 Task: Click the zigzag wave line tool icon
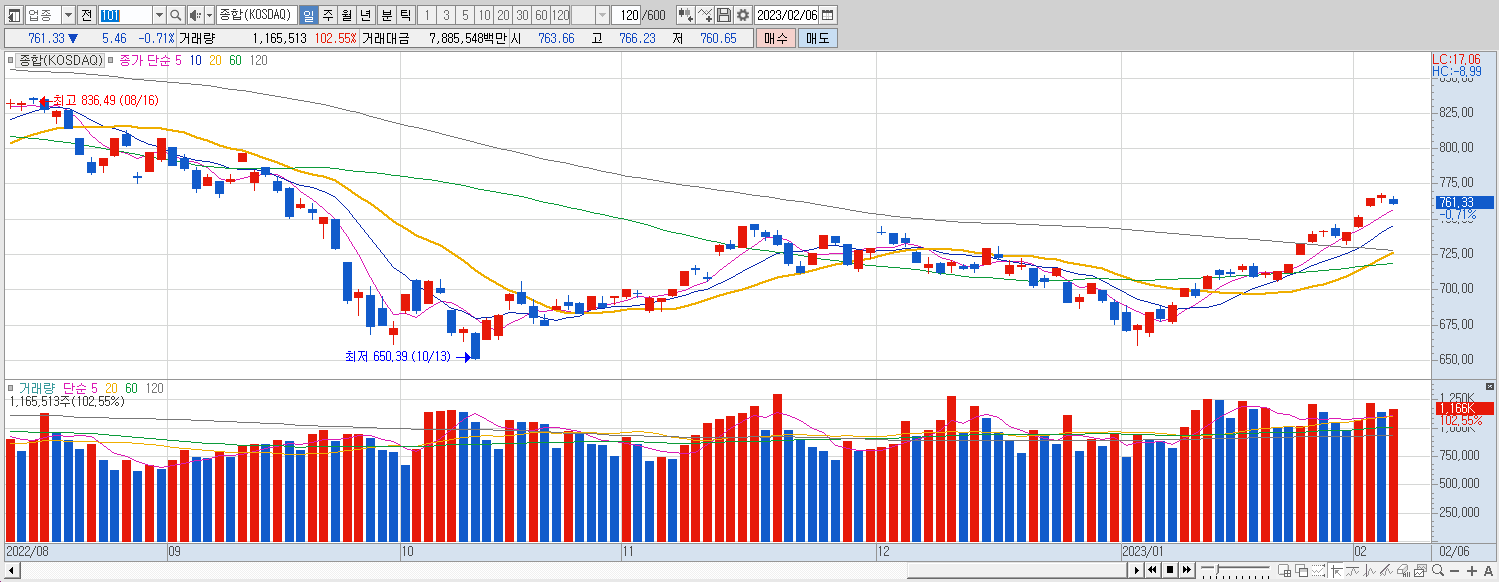[1369, 570]
